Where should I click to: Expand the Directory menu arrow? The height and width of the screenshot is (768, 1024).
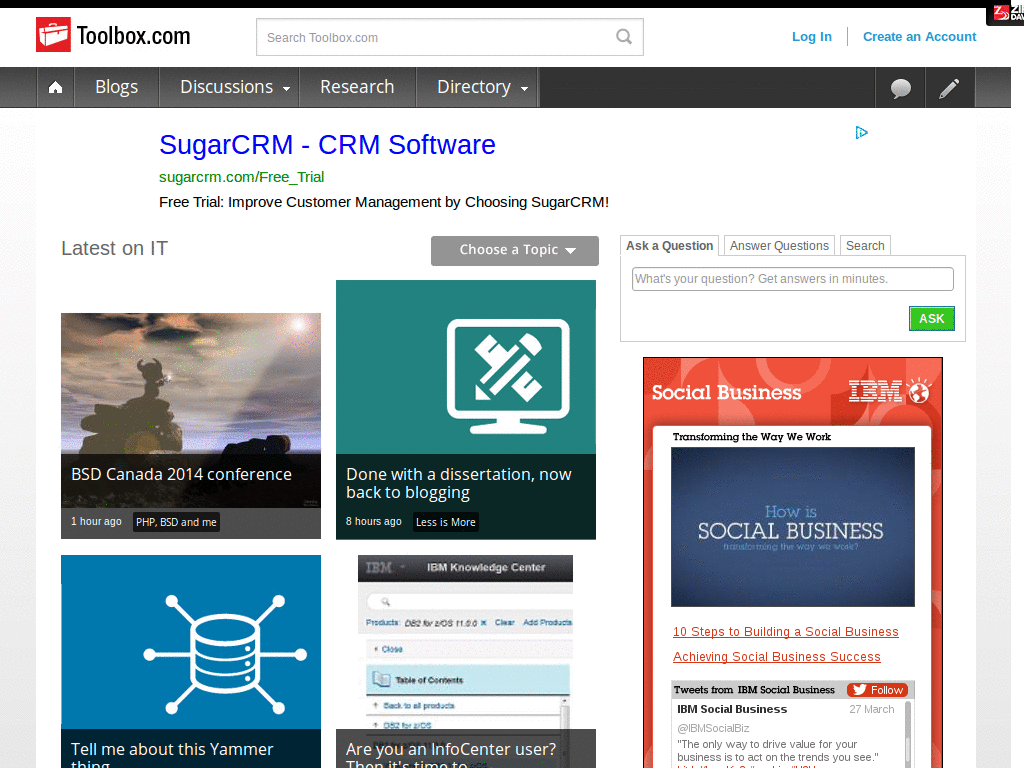click(x=524, y=89)
